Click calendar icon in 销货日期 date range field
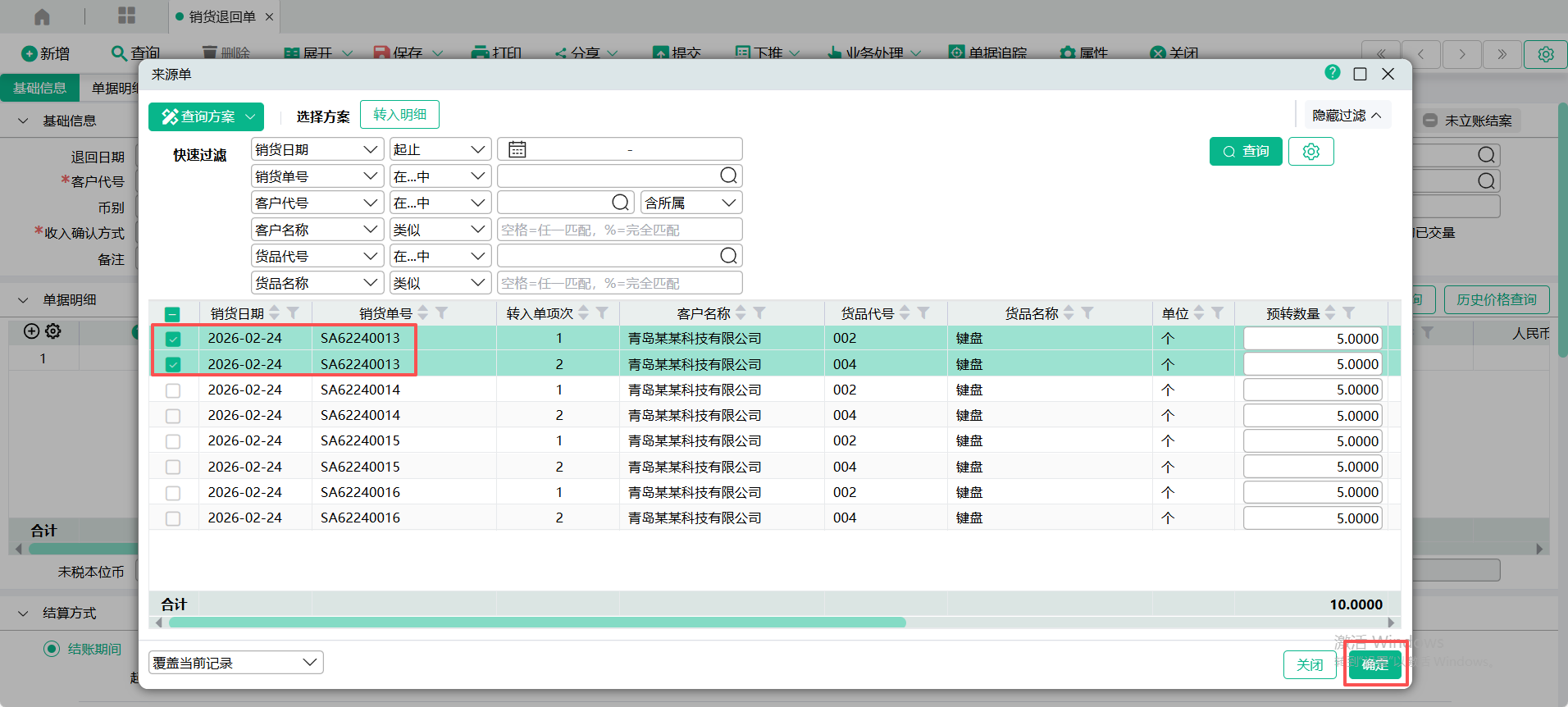Screen dimensions: 1568x707 click(x=517, y=149)
